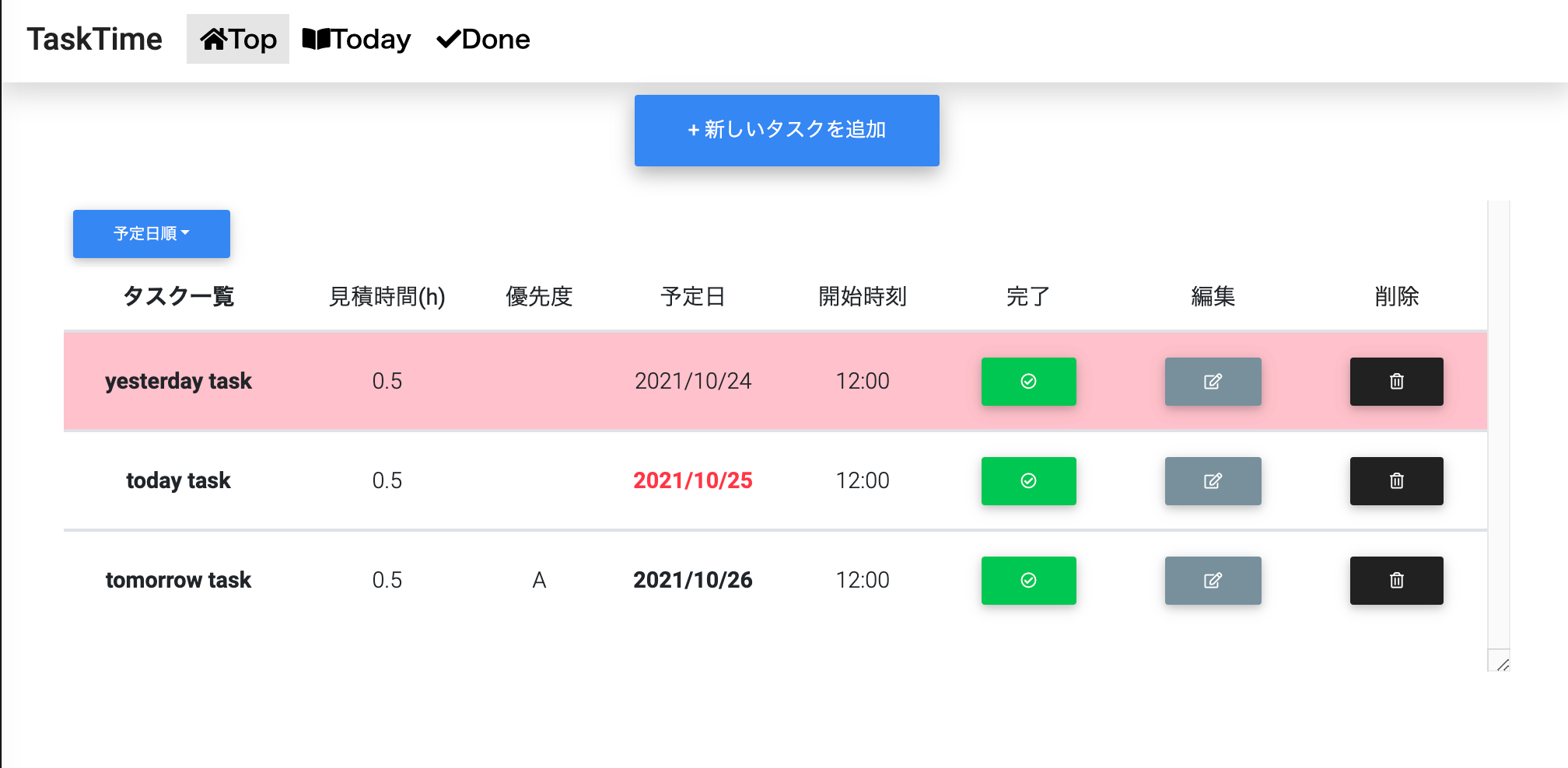Screen dimensions: 1568x768
Task: Mark today task as complete
Action: (x=1028, y=481)
